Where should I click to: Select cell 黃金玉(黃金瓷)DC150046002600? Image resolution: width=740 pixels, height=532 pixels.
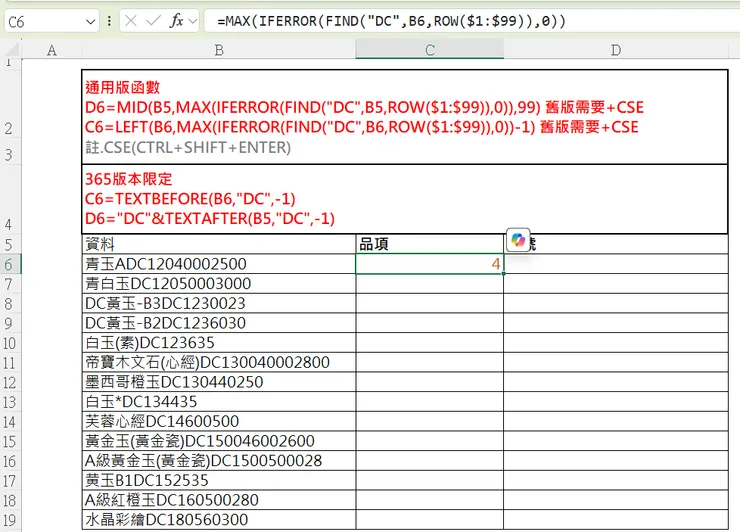219,441
